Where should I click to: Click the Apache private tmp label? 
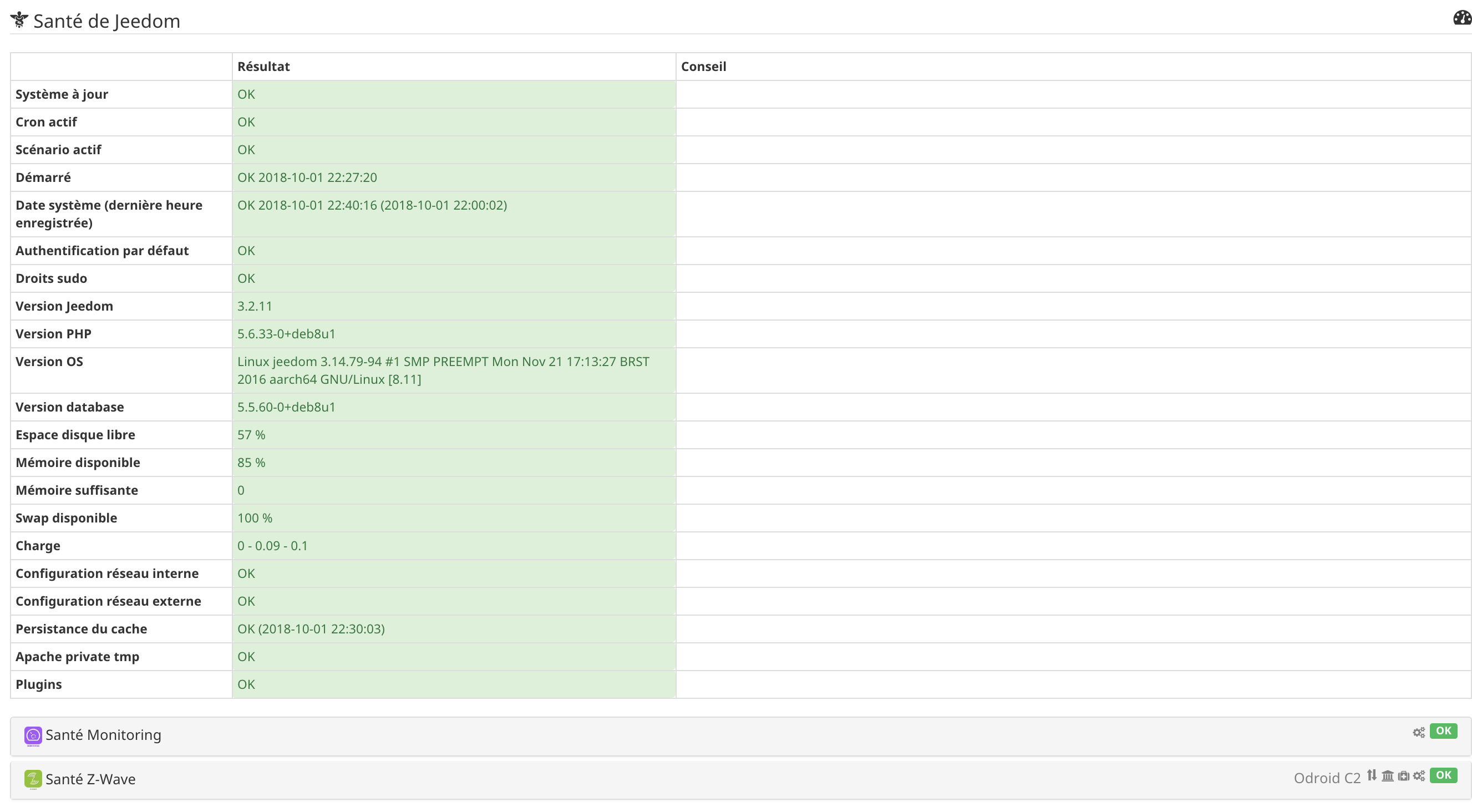click(77, 657)
